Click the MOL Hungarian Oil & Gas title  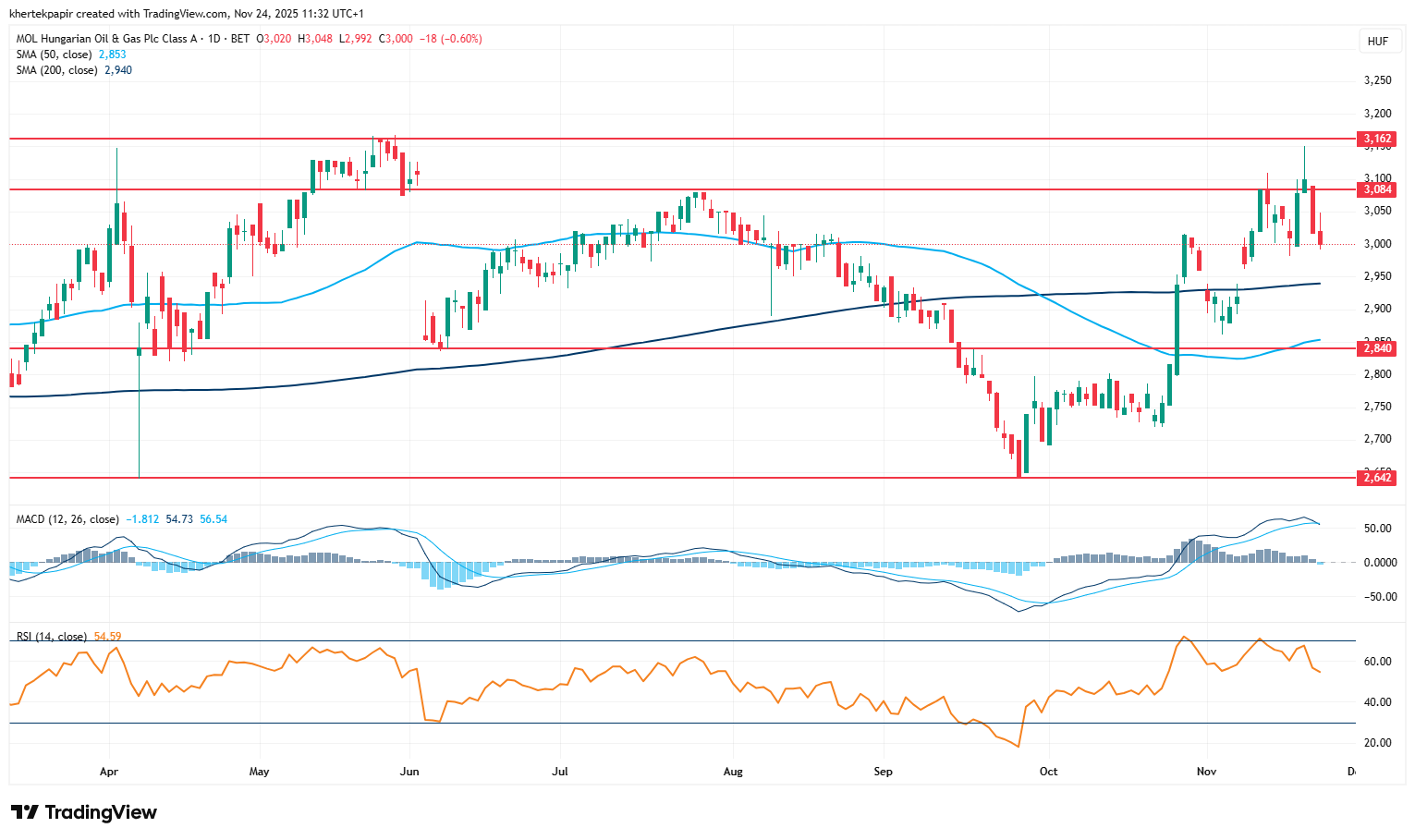click(x=107, y=39)
